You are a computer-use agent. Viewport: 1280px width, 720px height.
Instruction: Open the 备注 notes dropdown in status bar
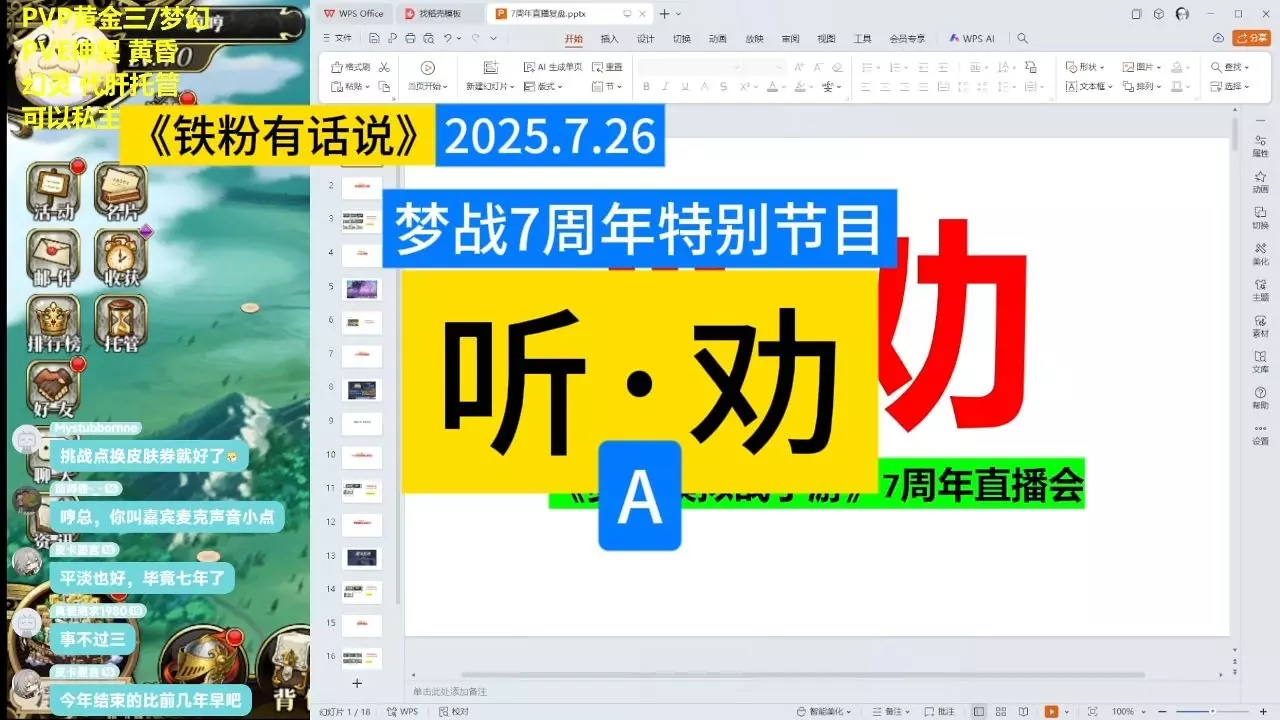coord(891,711)
